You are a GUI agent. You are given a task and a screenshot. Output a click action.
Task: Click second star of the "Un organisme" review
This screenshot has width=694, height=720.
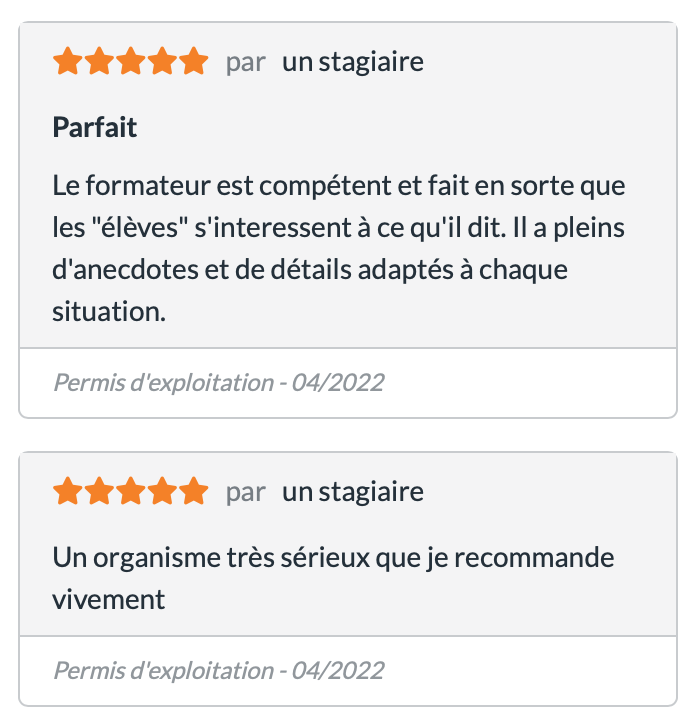click(x=99, y=492)
